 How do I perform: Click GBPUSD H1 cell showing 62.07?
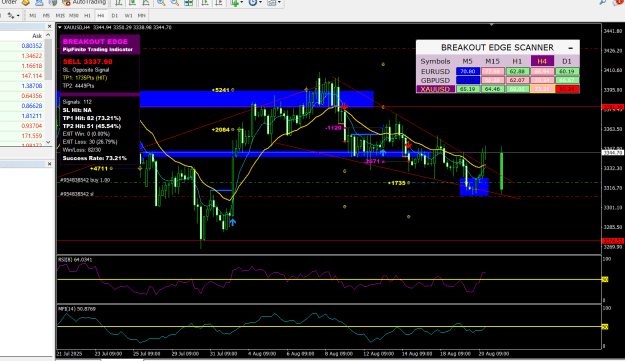tap(517, 80)
